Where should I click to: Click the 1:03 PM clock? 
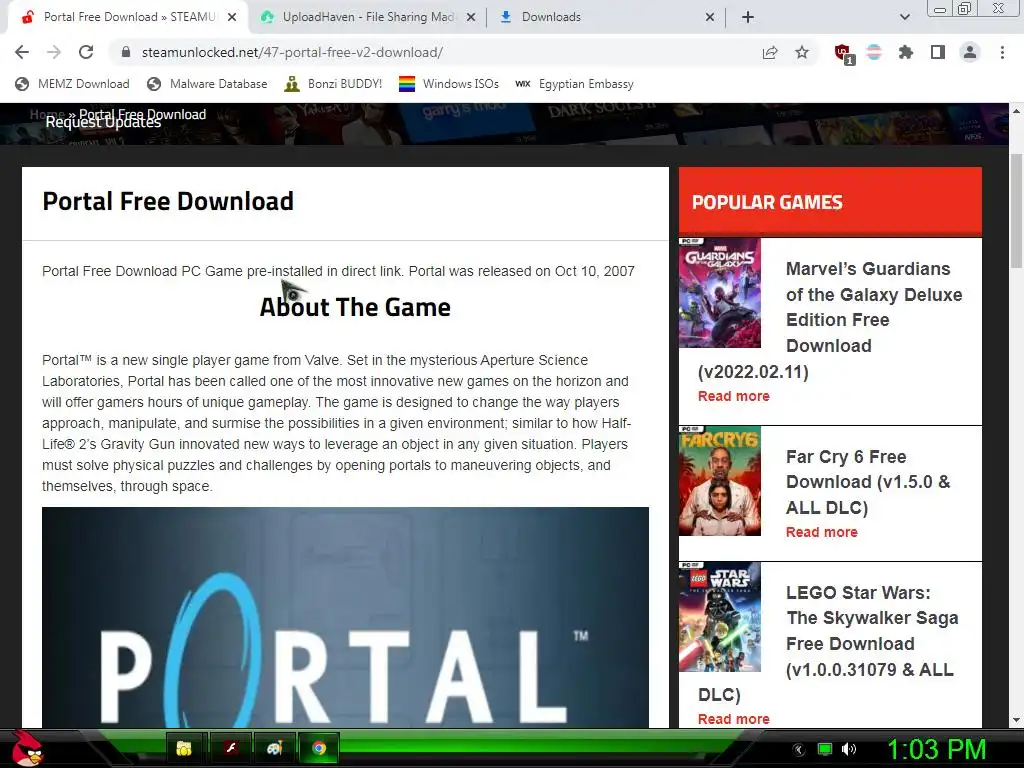point(936,750)
